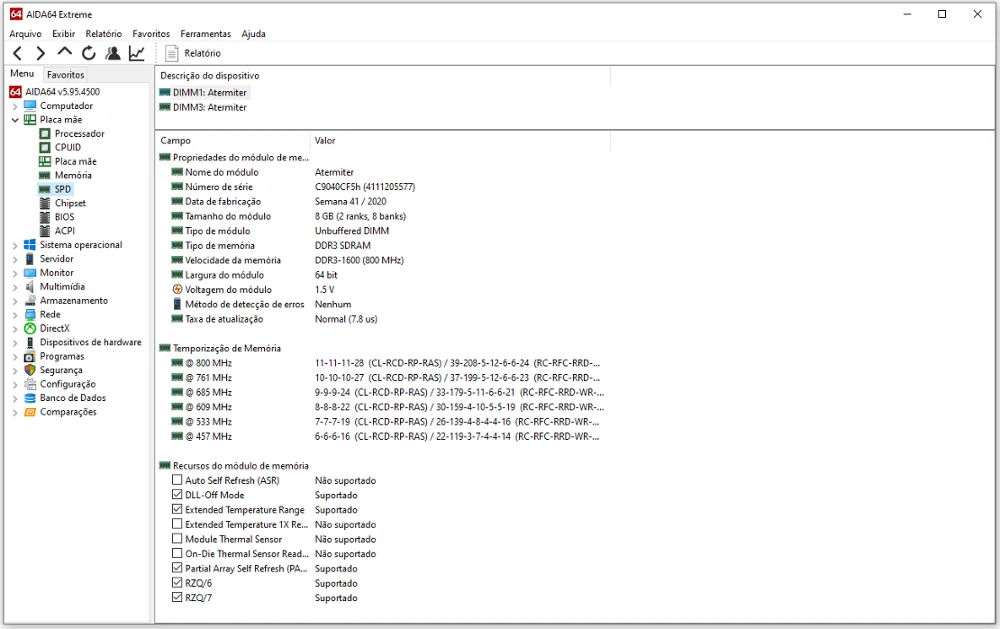Open the Relatório menu in menu bar
Viewport: 1000px width, 629px height.
[103, 34]
